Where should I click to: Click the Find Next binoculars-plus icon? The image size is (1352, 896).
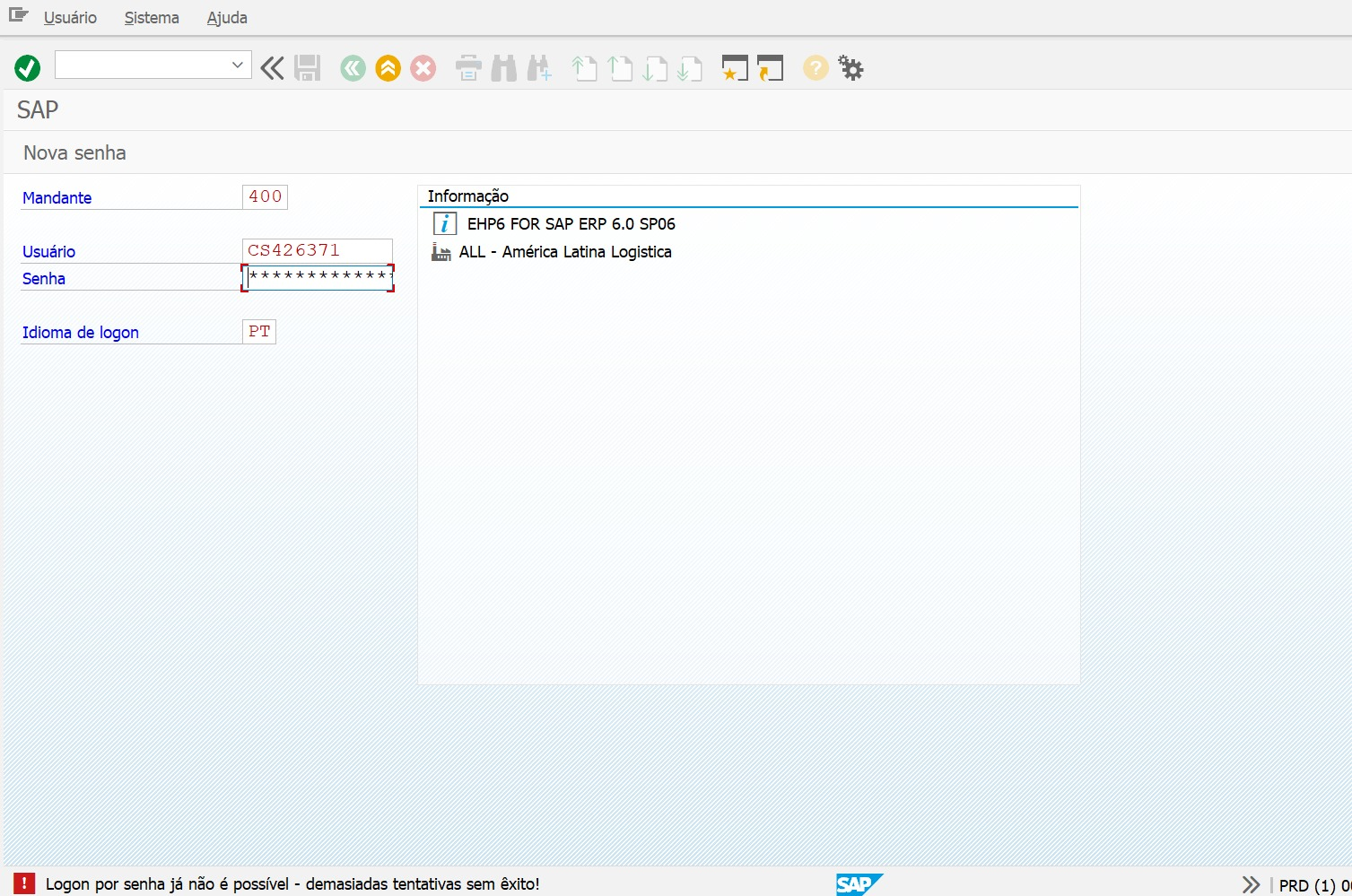pos(539,68)
